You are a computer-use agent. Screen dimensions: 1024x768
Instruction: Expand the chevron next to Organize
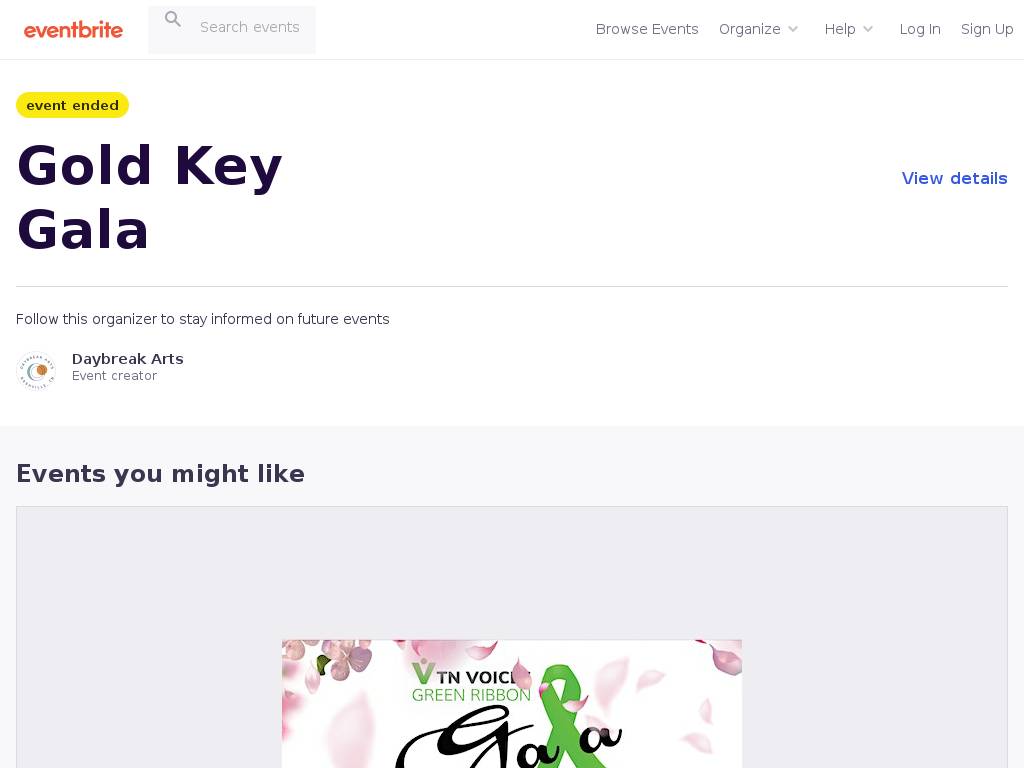click(x=793, y=29)
